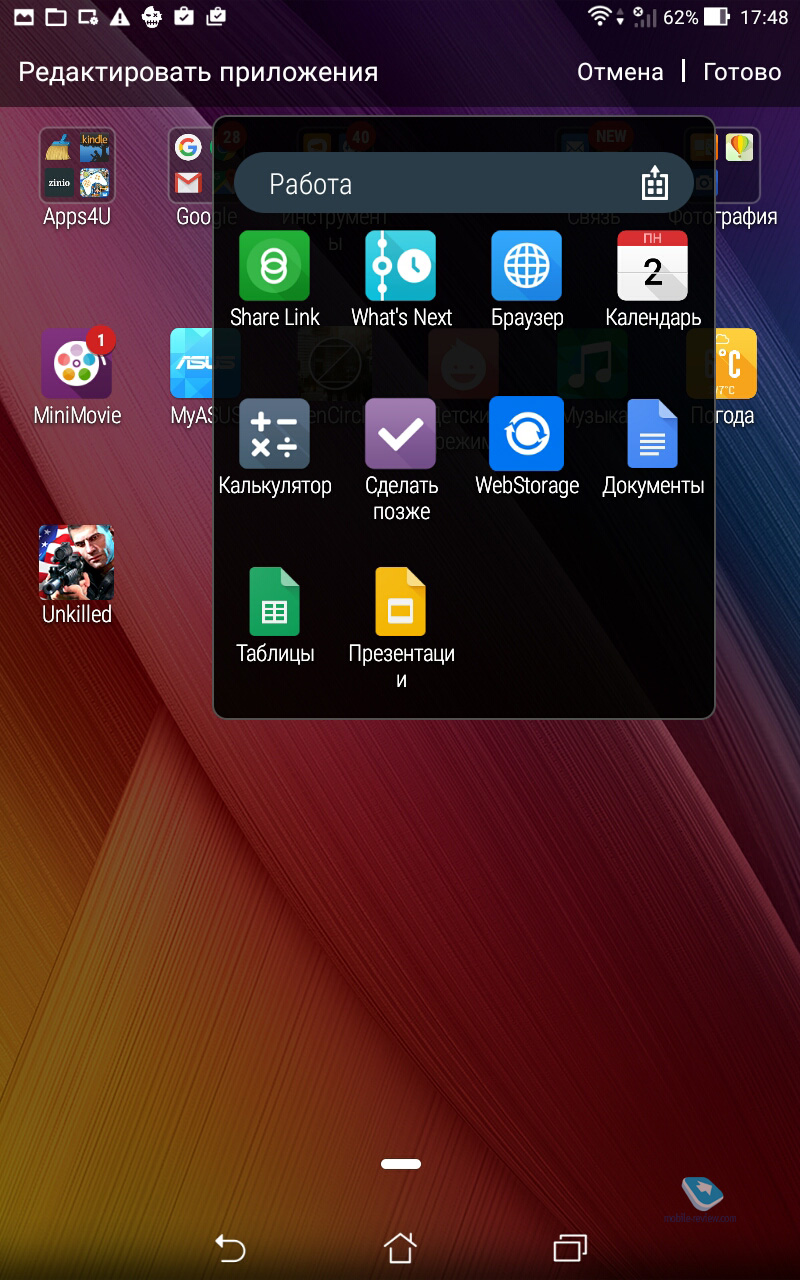Image resolution: width=800 pixels, height=1280 pixels.
Task: Open the WebStorage app
Action: (527, 434)
